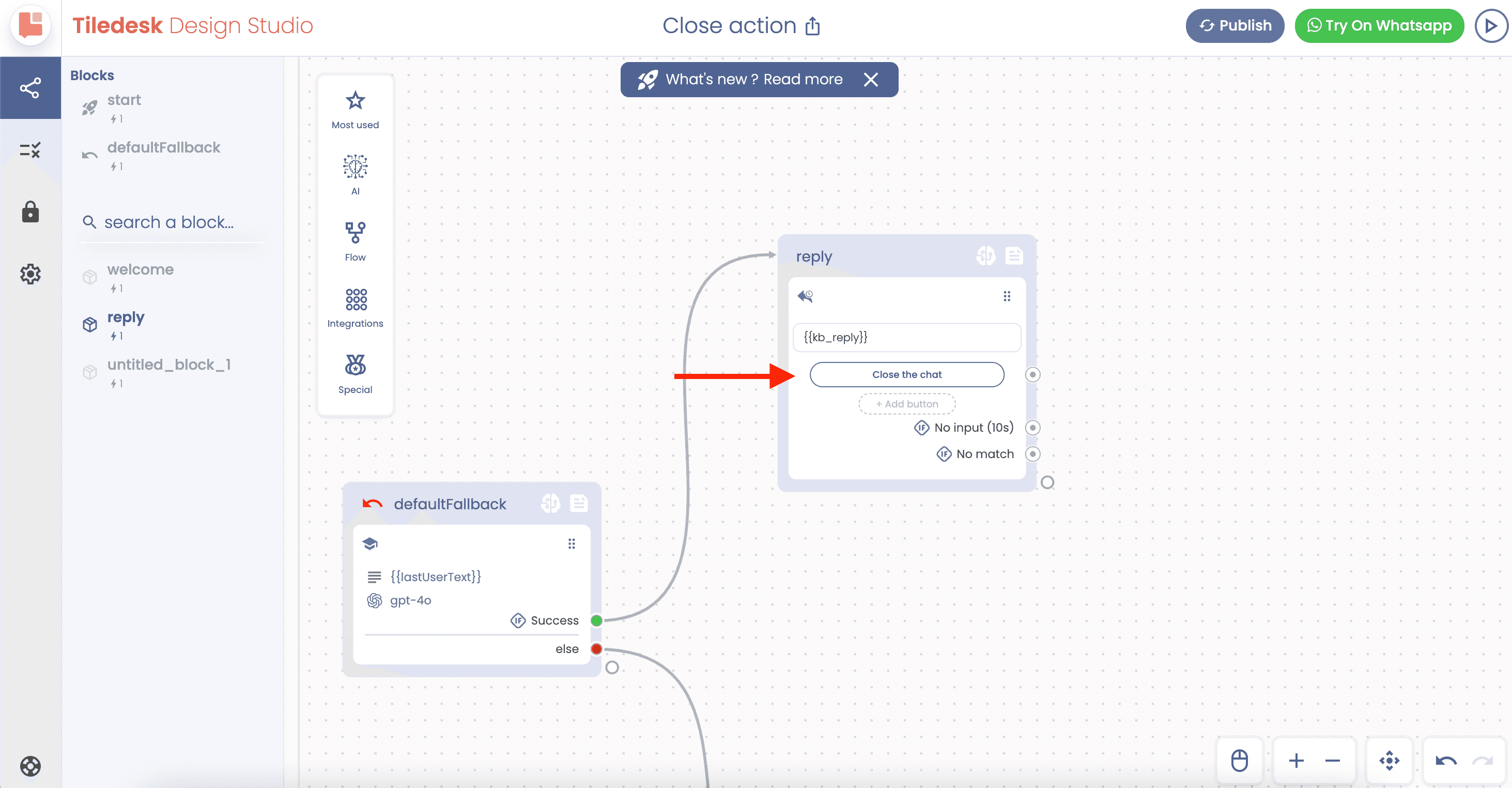This screenshot has width=1512, height=788.
Task: Click the defaultFallback form icon
Action: (x=579, y=503)
